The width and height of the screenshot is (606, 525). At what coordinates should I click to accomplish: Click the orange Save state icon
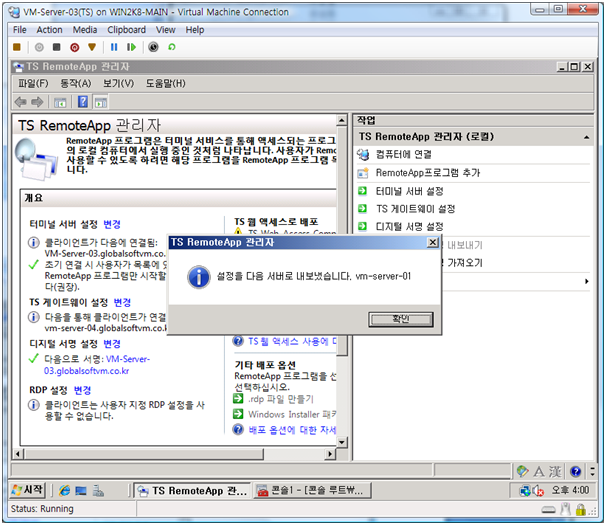click(x=92, y=47)
